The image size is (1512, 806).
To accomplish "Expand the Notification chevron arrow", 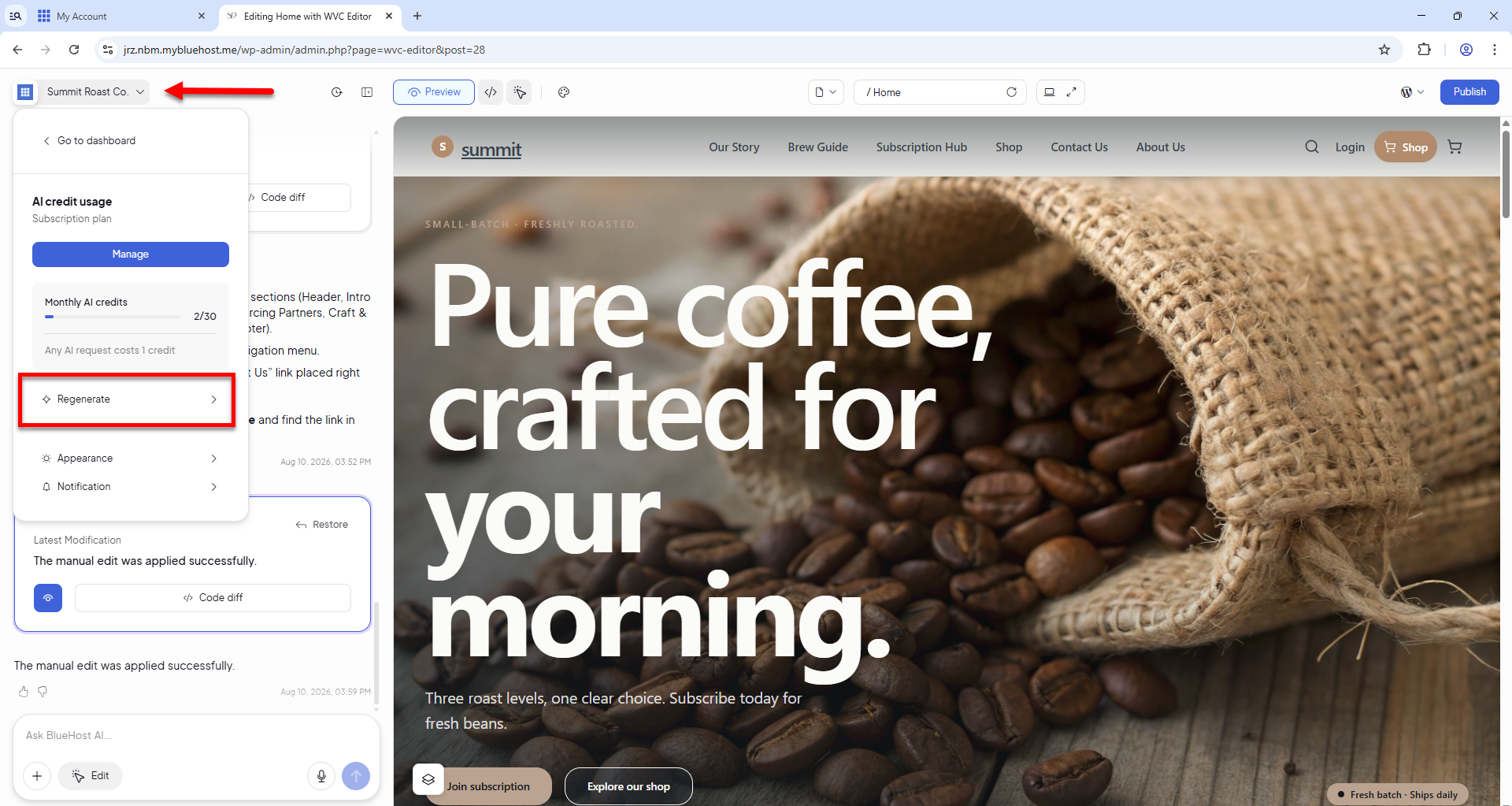I will tap(213, 487).
